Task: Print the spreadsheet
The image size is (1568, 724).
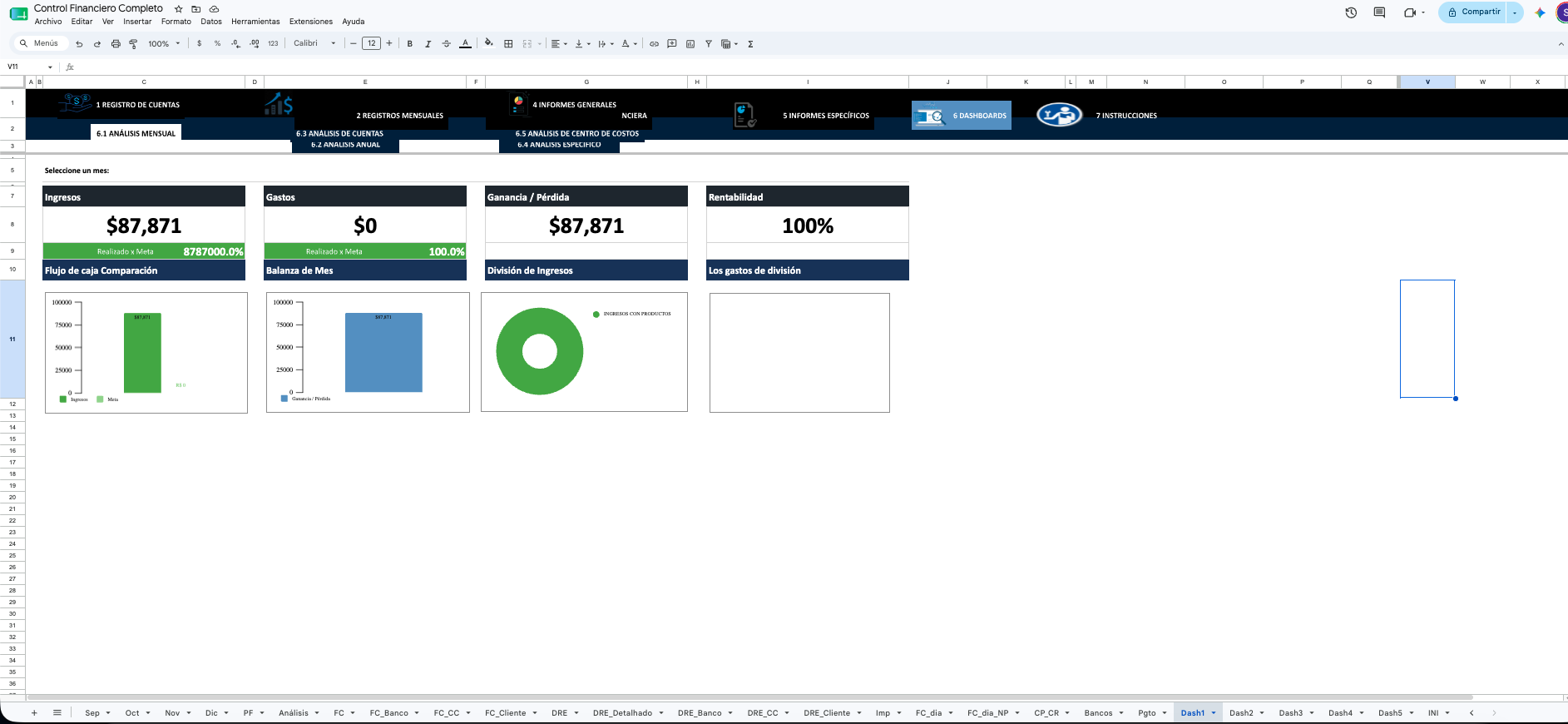Action: [x=116, y=44]
